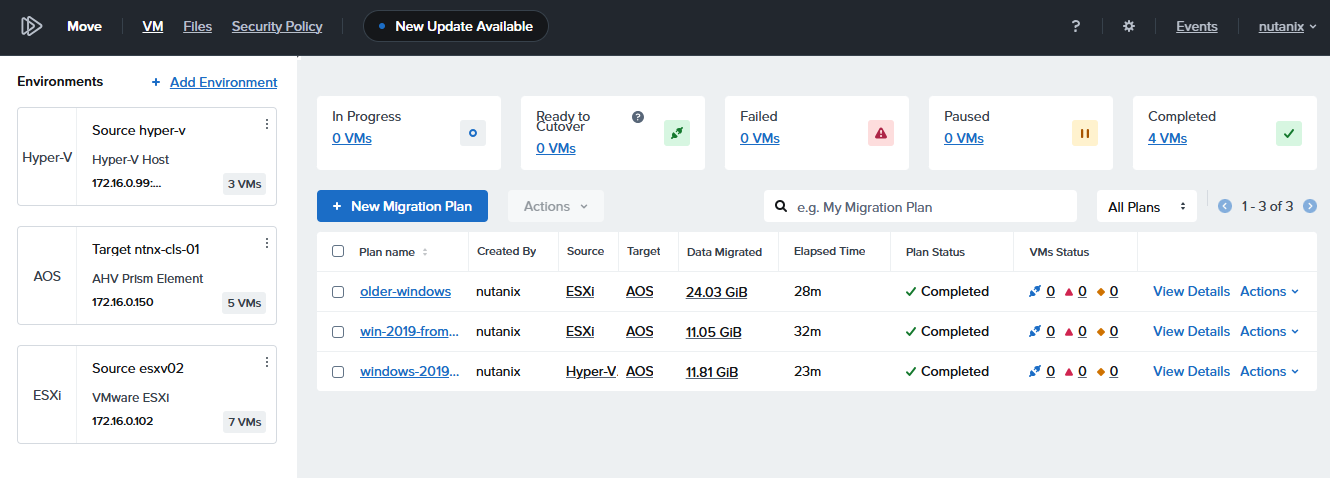The width and height of the screenshot is (1330, 478).
Task: Open the Target ntnx-cls-01 options menu
Action: click(x=266, y=243)
